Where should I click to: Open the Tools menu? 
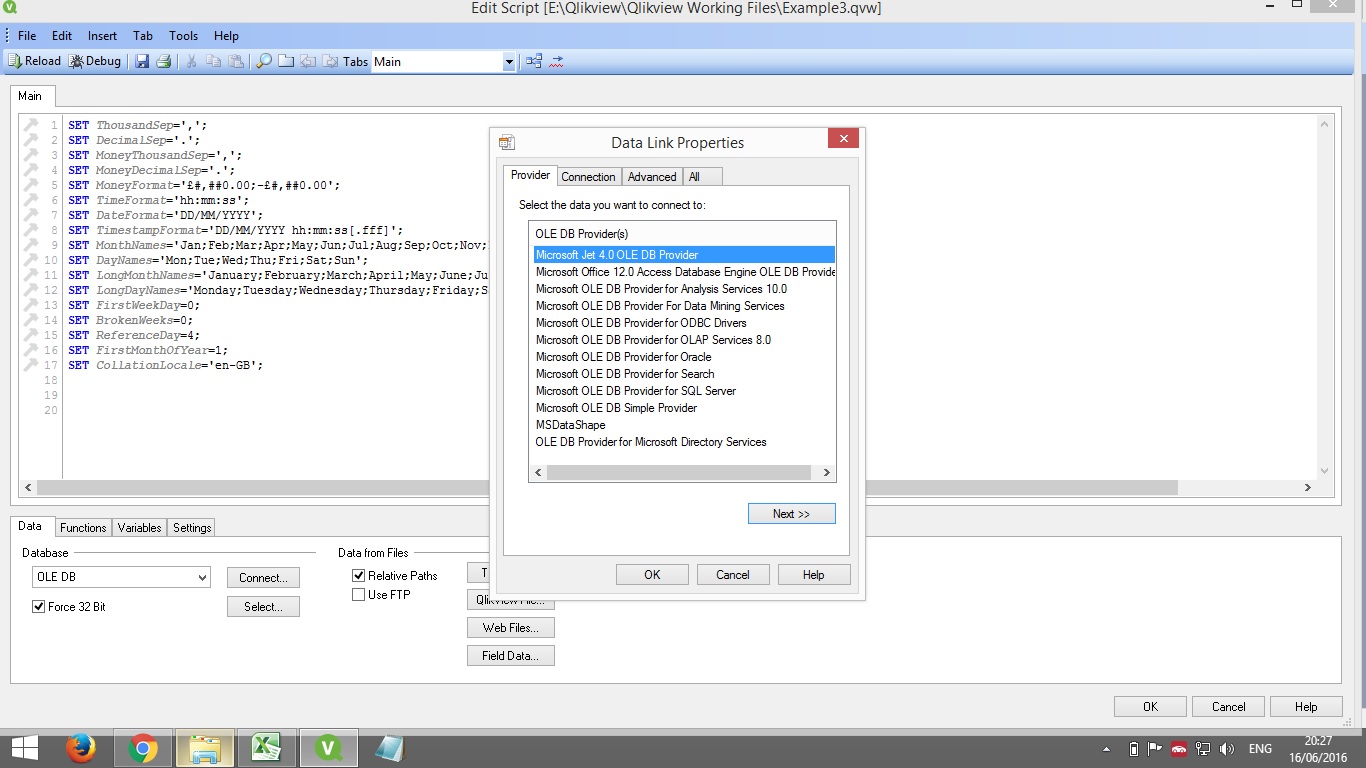183,36
